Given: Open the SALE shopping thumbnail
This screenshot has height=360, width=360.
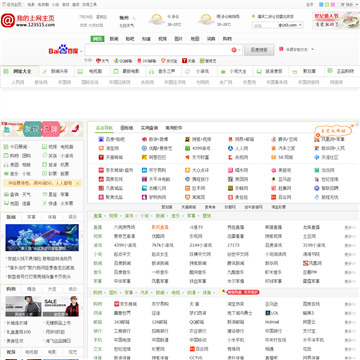Looking at the screenshot, I should click(61, 306).
